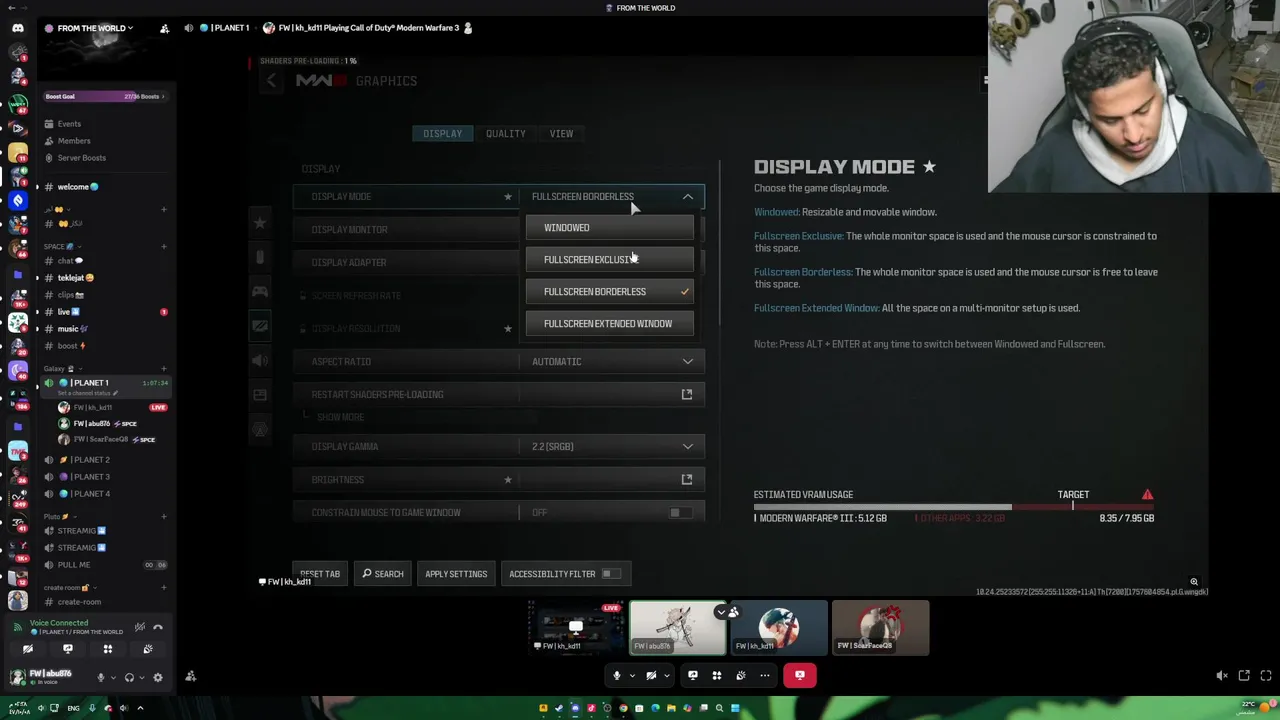
Task: Click the Estimated VRAM Usage bar
Action: point(953,506)
